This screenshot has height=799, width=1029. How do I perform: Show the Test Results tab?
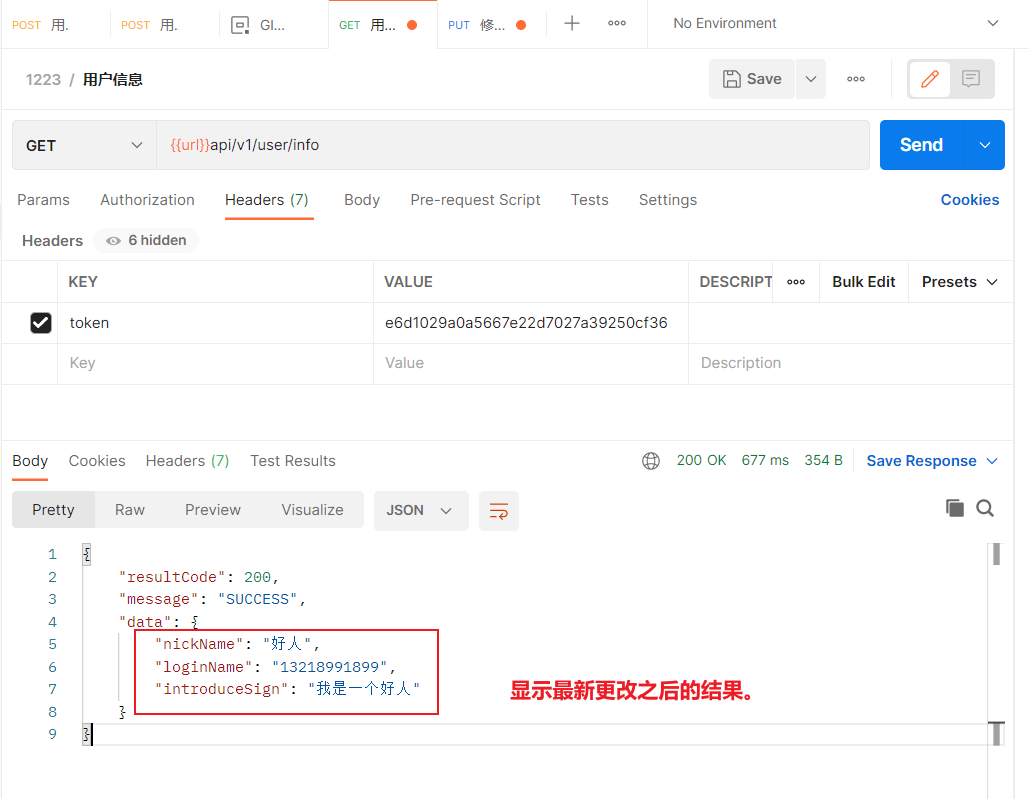[x=293, y=461]
